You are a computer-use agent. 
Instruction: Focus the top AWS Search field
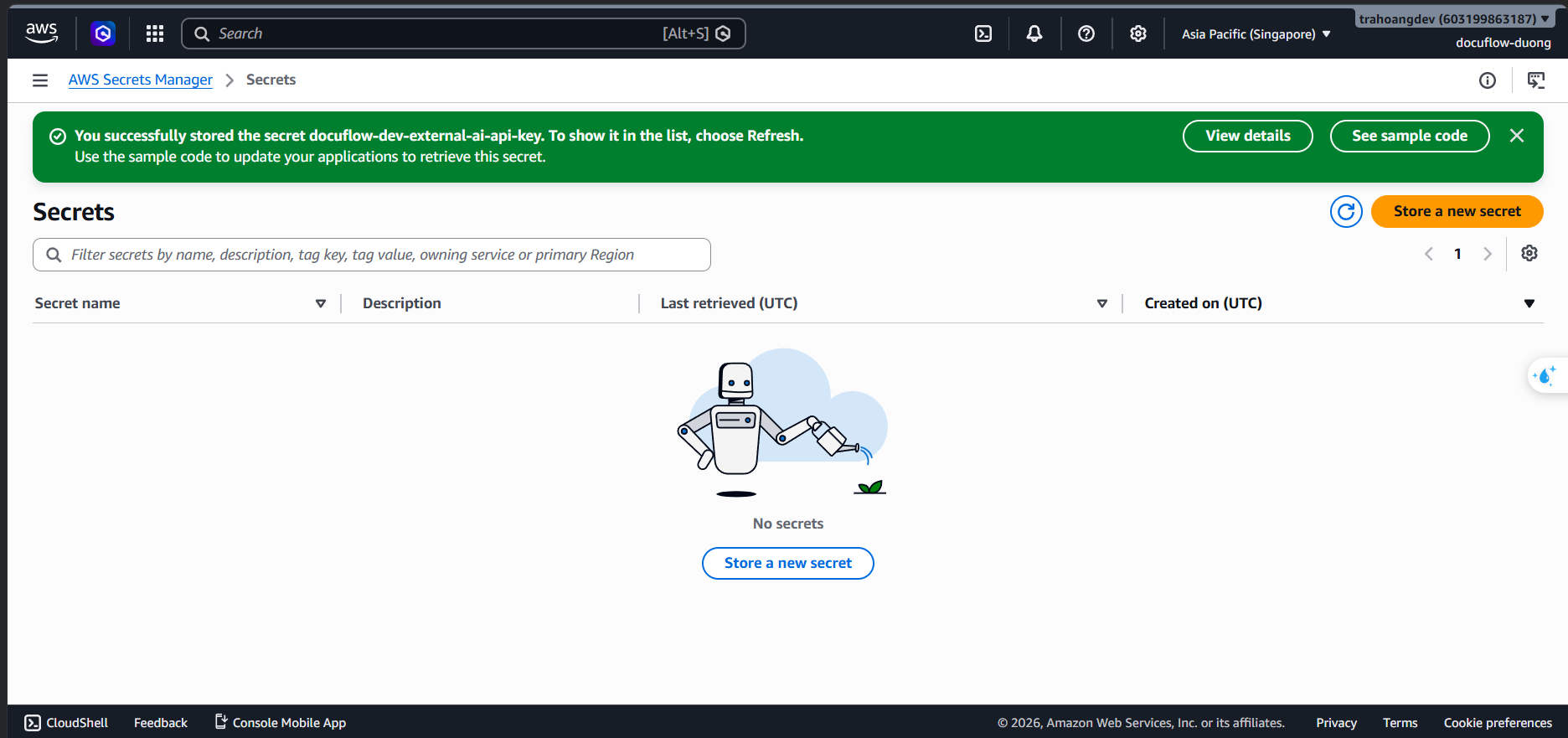[x=463, y=34]
